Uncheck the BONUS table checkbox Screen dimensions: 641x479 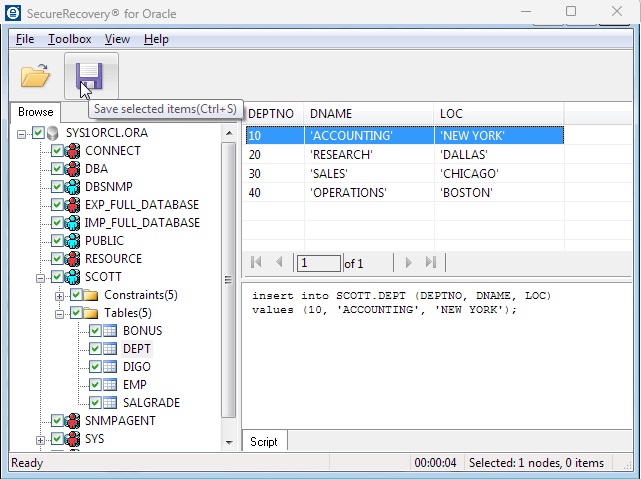pyautogui.click(x=95, y=331)
